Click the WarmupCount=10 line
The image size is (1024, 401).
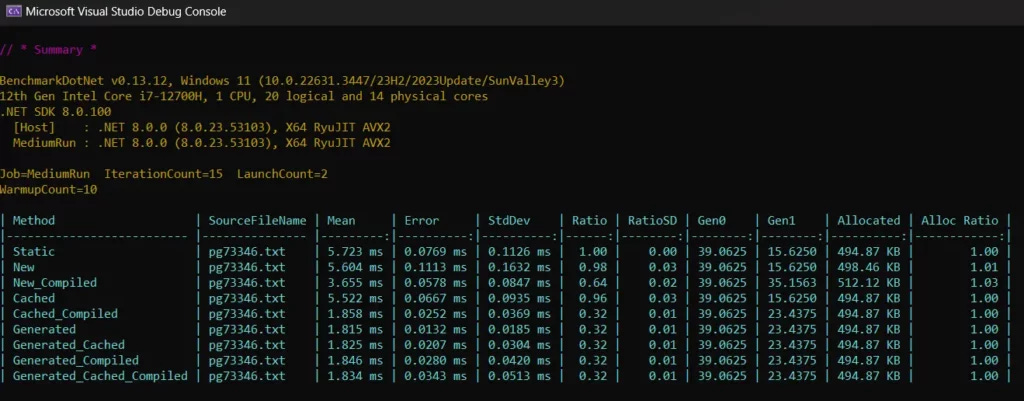[x=49, y=190]
